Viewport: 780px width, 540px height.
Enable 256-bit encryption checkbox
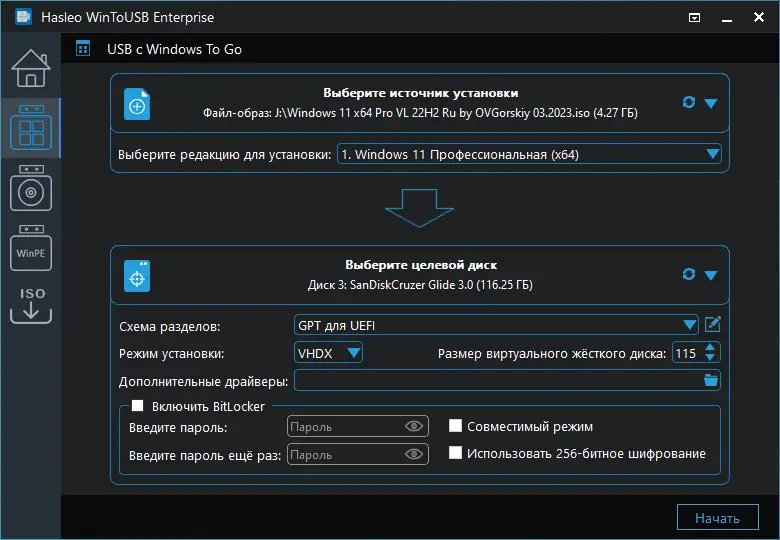tap(455, 452)
